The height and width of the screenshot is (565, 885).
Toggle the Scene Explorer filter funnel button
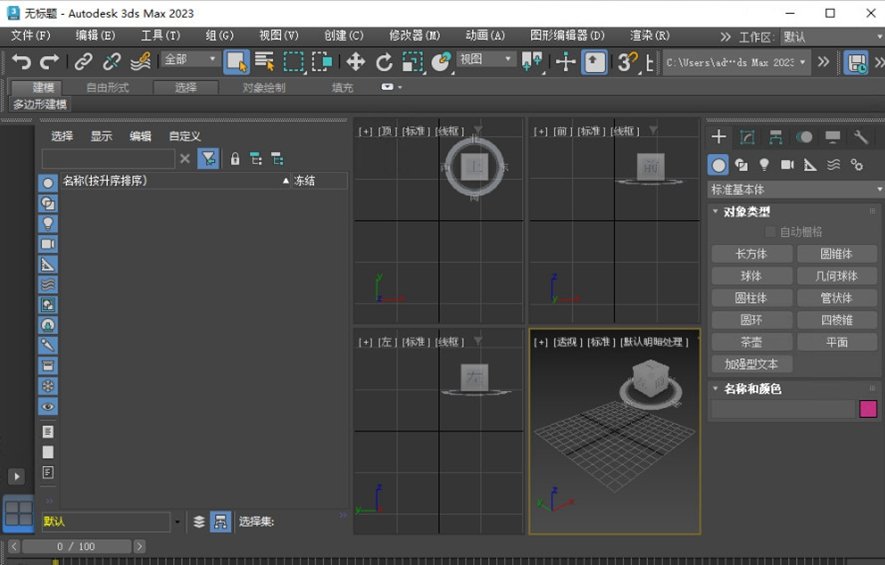pyautogui.click(x=208, y=159)
